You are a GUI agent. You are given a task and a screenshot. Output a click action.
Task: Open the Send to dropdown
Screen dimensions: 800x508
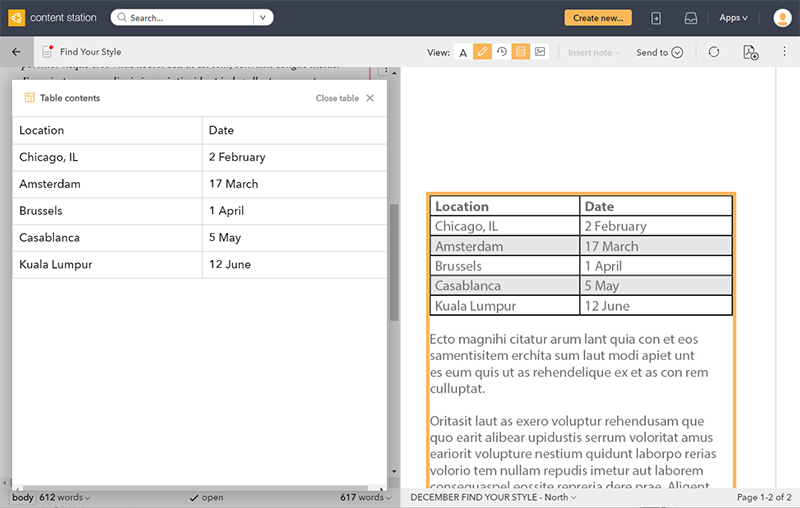pyautogui.click(x=659, y=52)
